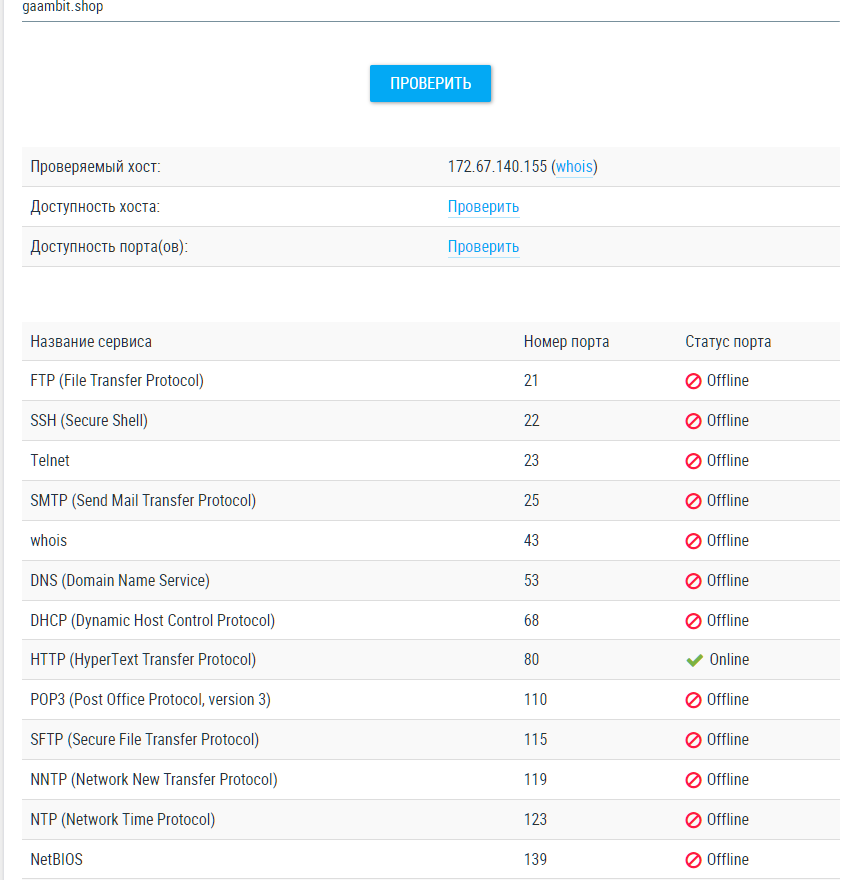Open the whois link beside the IP address
The height and width of the screenshot is (880, 855).
pos(574,167)
